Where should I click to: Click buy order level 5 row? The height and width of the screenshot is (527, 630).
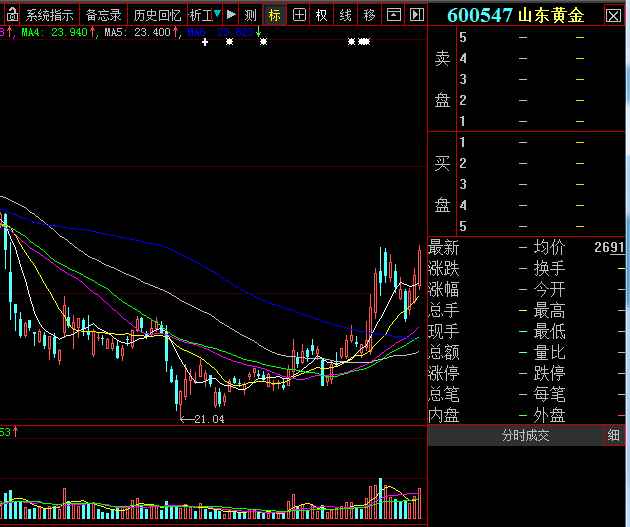[541, 227]
